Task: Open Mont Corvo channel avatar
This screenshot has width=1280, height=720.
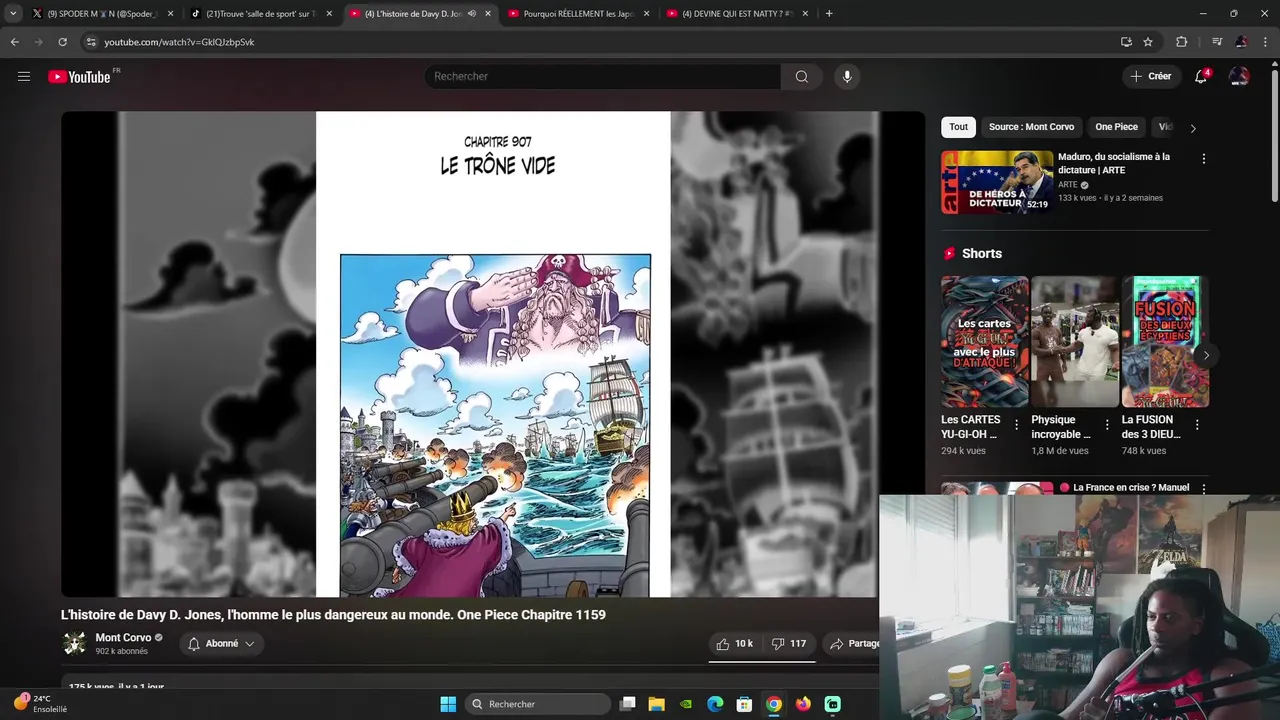Action: (x=75, y=644)
